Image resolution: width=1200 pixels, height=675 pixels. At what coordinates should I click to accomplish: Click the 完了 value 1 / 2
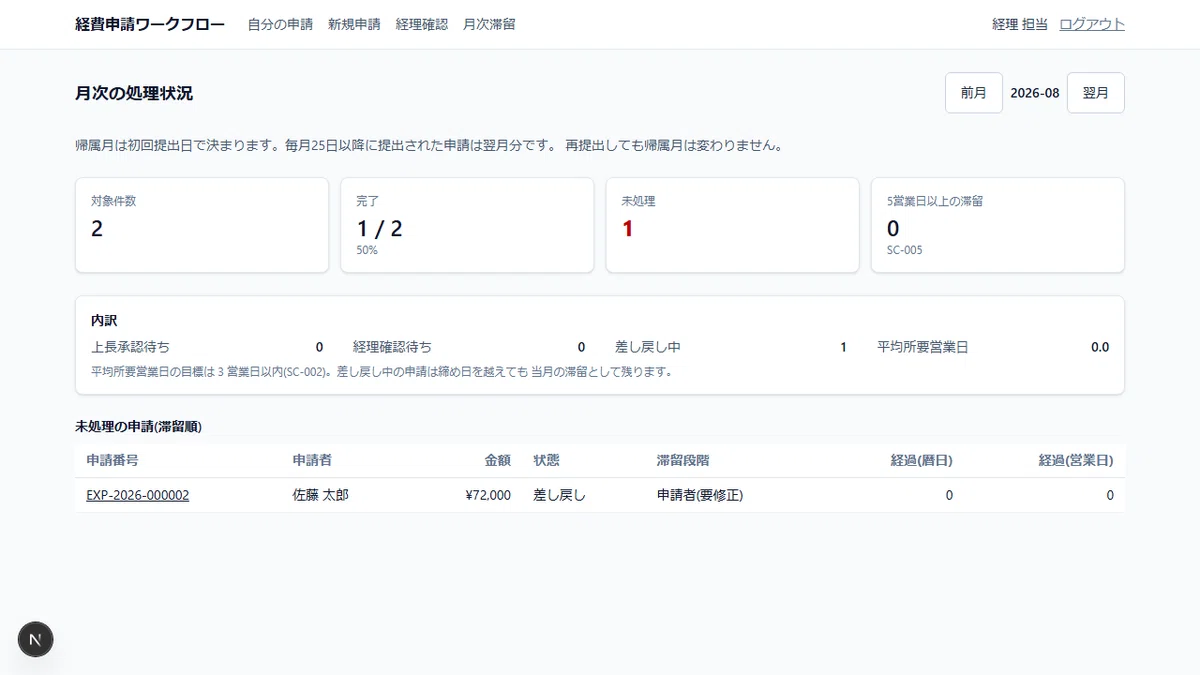(379, 228)
